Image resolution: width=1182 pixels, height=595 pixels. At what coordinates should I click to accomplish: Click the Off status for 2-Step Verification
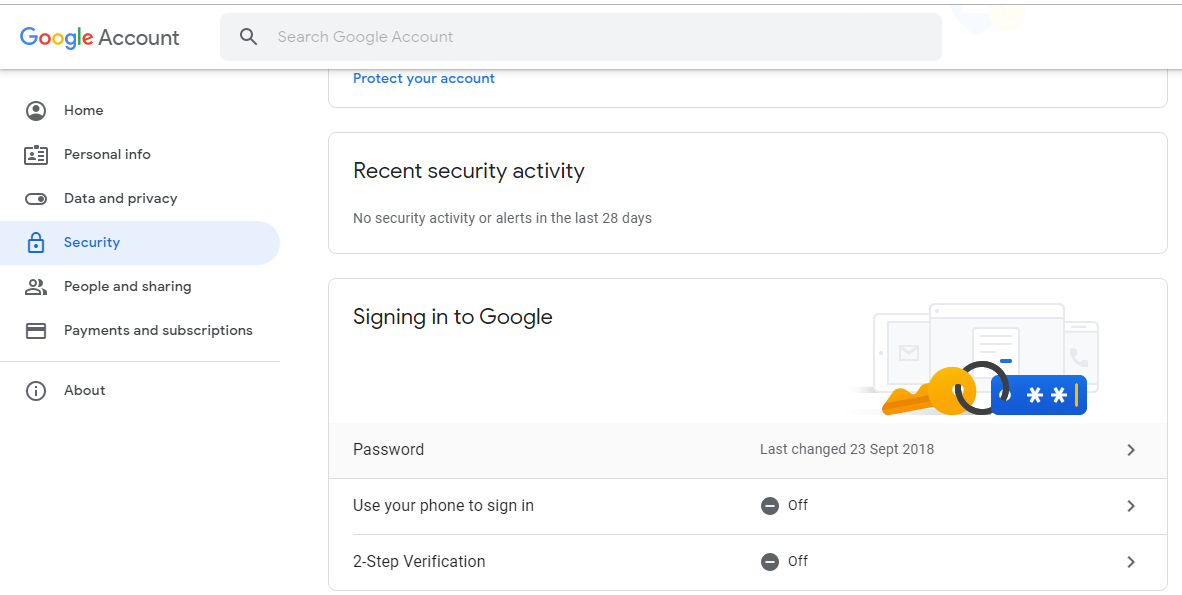785,562
